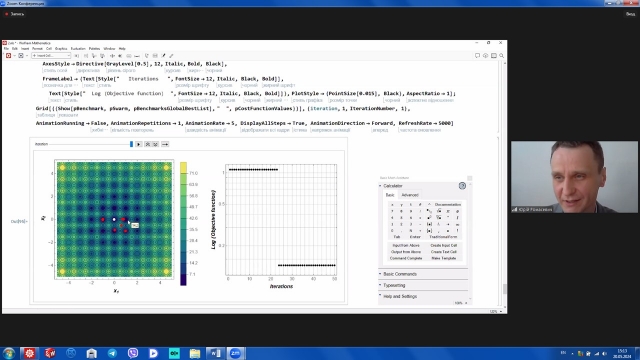Open Telegram from the taskbar
Image resolution: width=640 pixels, height=360 pixels.
tap(112, 353)
